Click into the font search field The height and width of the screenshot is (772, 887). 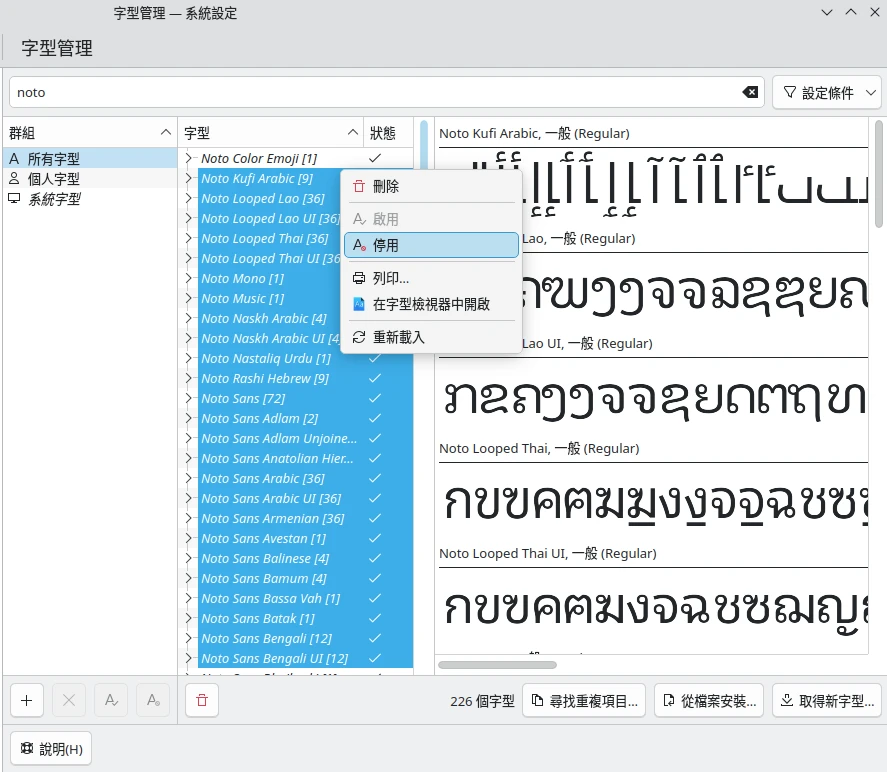(380, 92)
